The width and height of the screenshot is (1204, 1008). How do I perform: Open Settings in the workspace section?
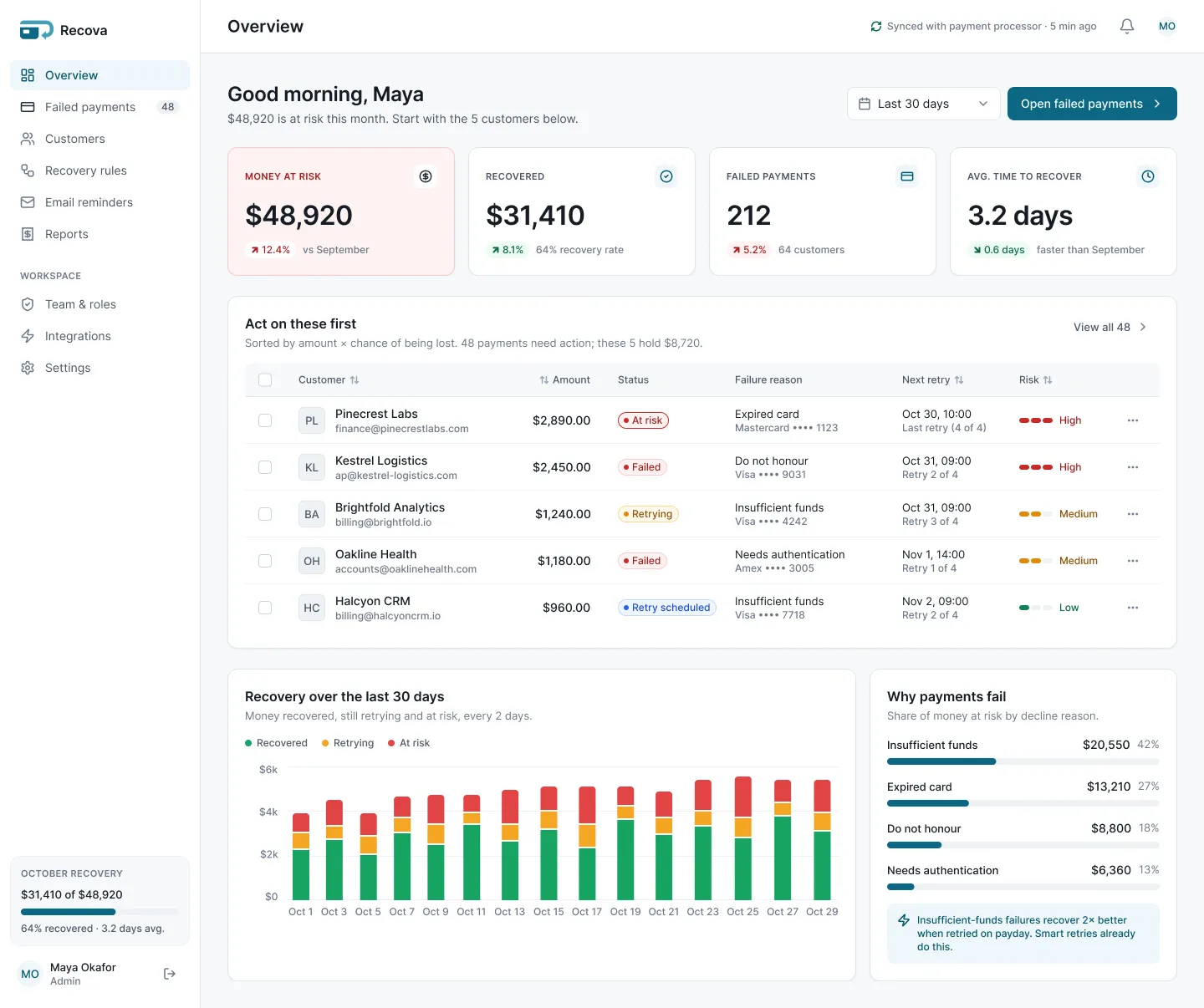99,368
